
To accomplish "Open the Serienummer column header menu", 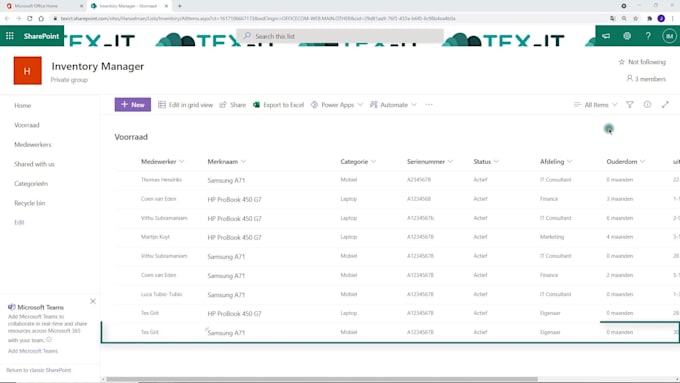I will click(x=430, y=161).
